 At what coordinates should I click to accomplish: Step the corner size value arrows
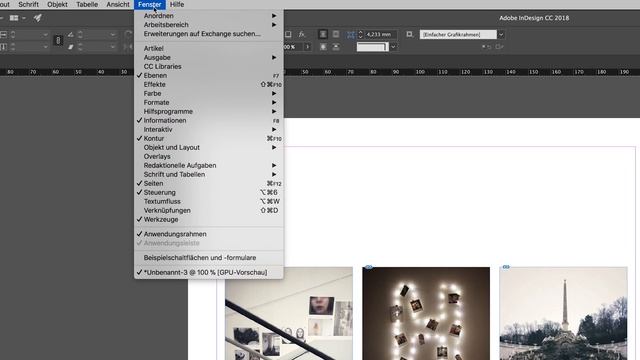pyautogui.click(x=360, y=35)
